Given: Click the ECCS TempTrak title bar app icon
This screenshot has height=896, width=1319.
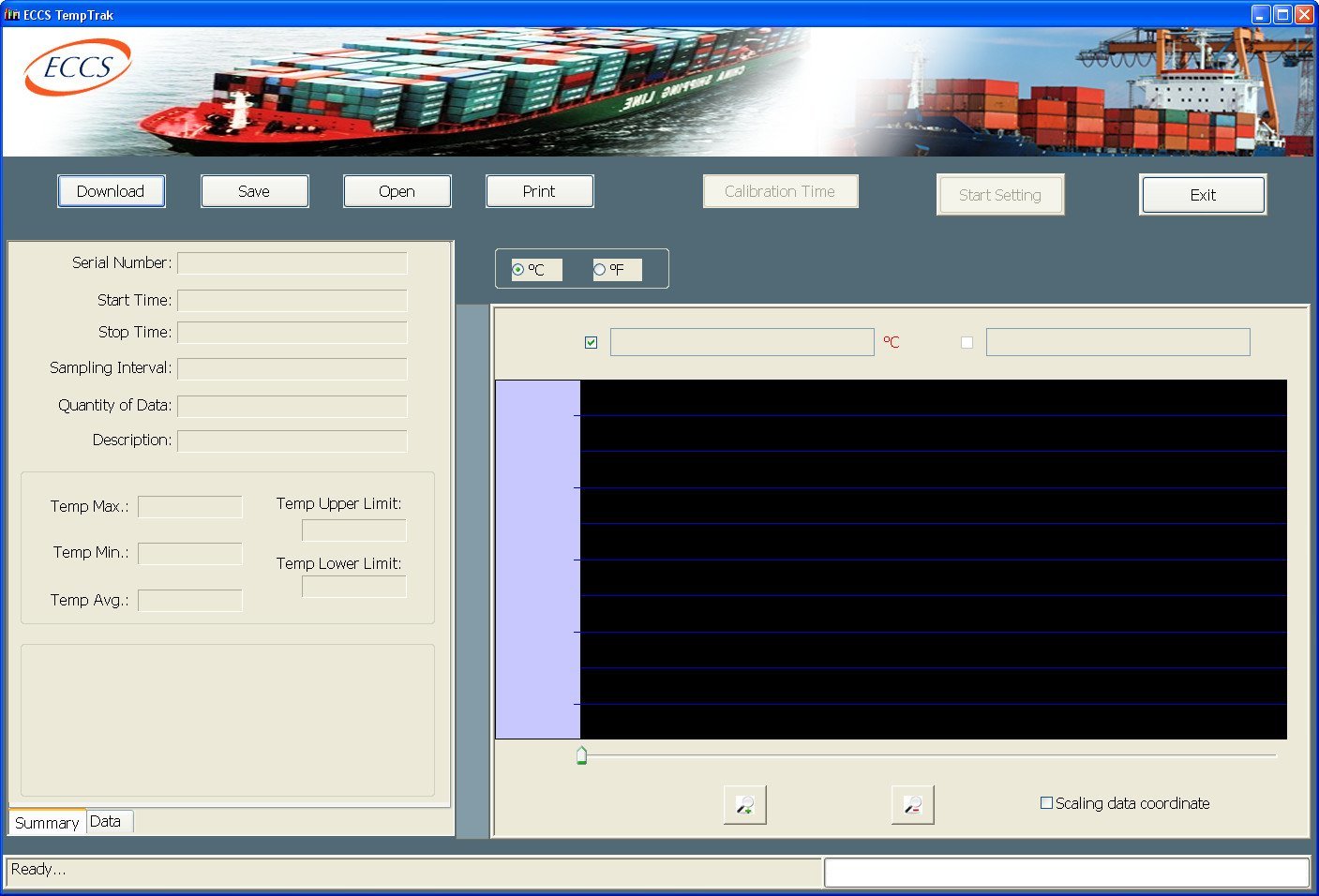Looking at the screenshot, I should coord(12,14).
